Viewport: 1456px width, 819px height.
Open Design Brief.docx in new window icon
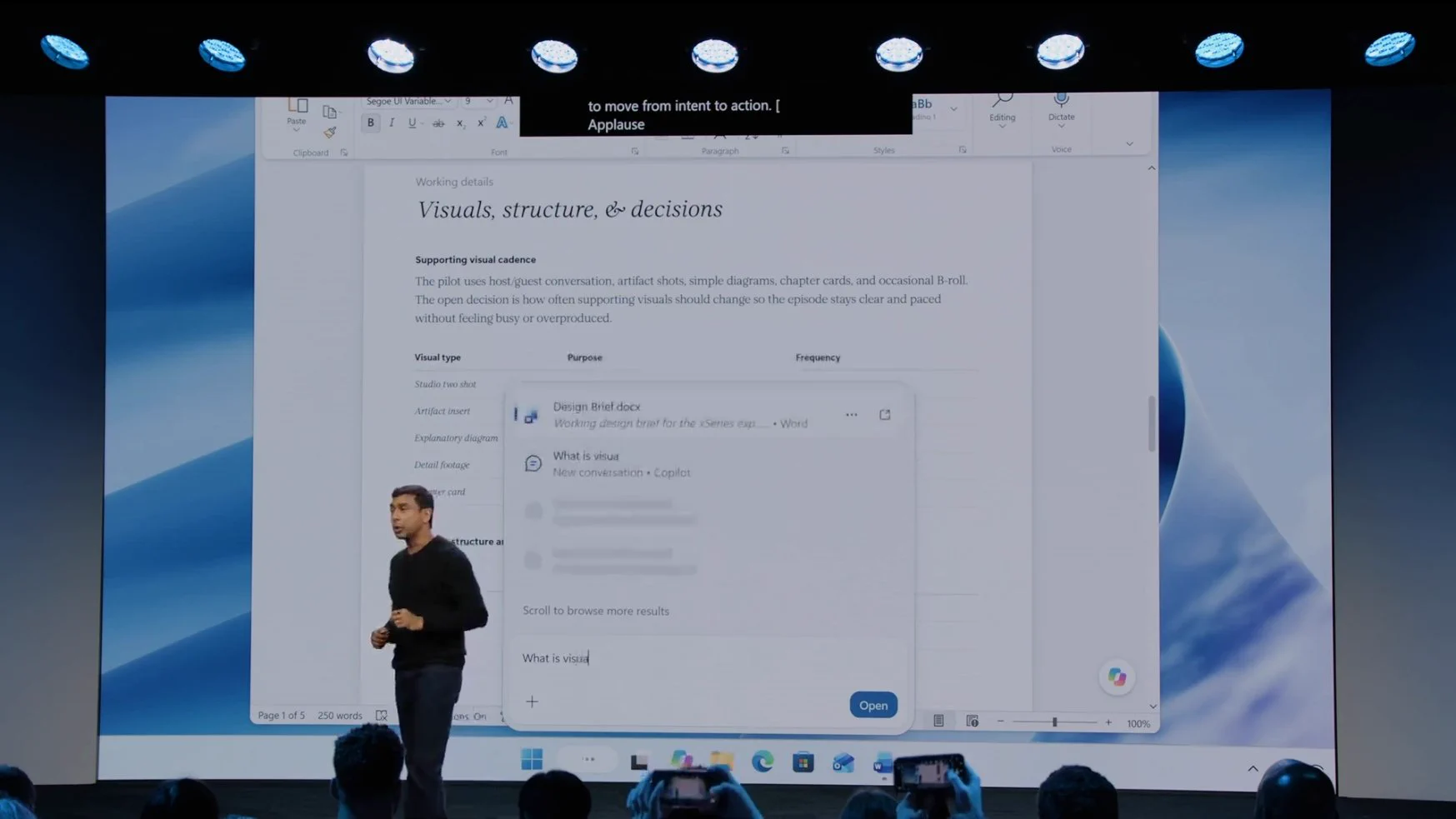tap(885, 414)
